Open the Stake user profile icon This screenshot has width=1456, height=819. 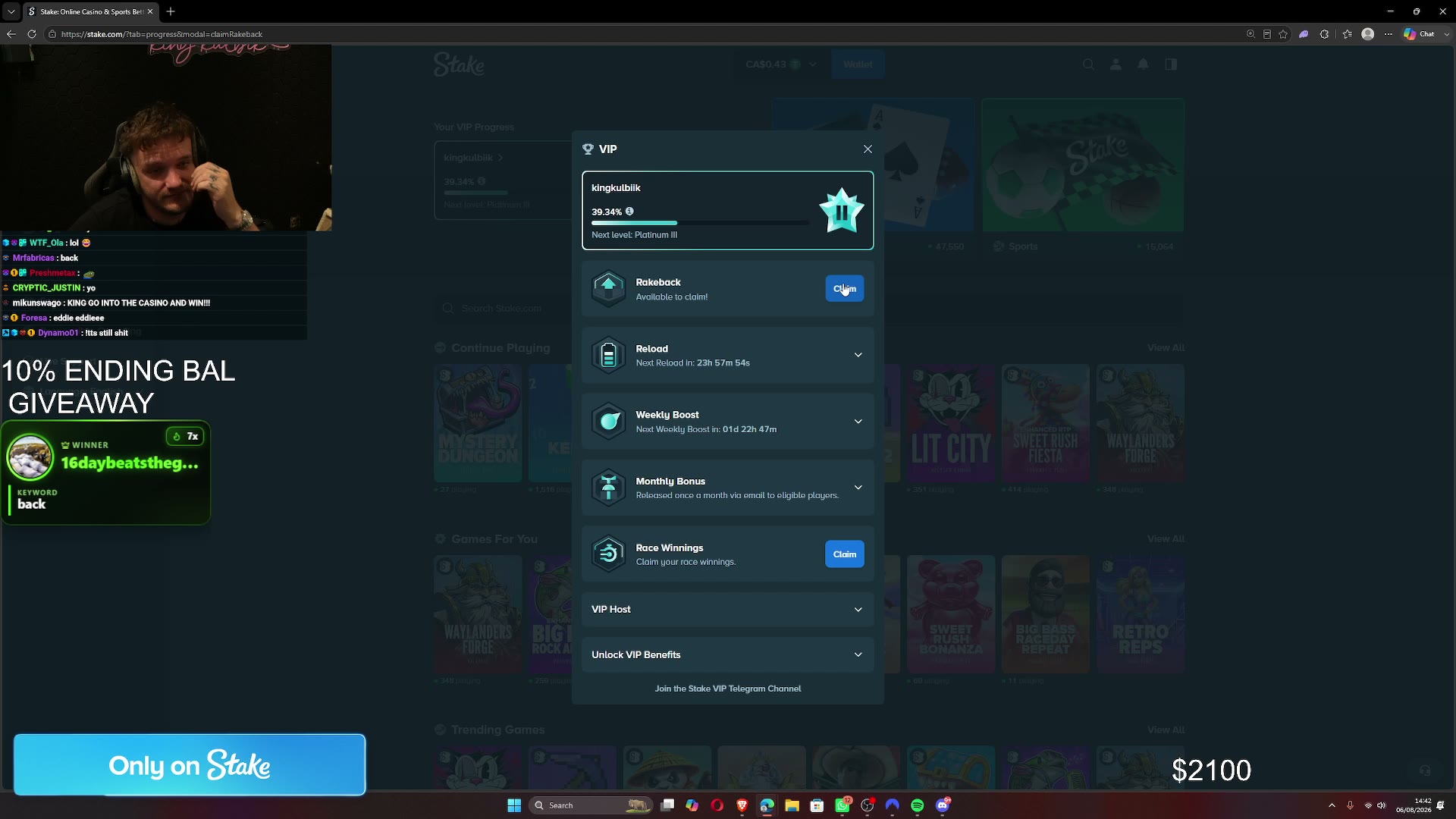pyautogui.click(x=1116, y=64)
